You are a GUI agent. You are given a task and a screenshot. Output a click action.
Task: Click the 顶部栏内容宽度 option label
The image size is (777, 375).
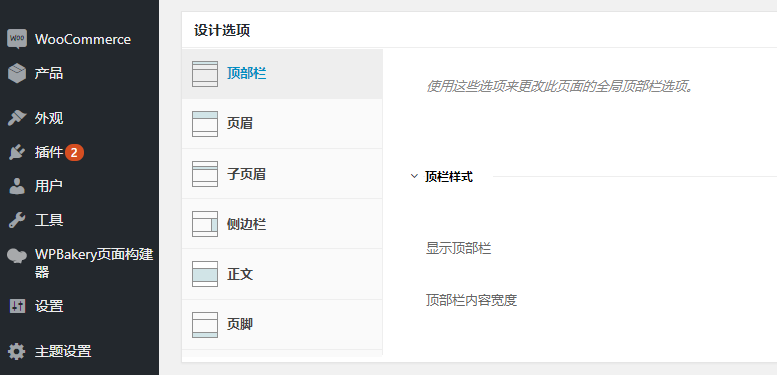click(471, 300)
